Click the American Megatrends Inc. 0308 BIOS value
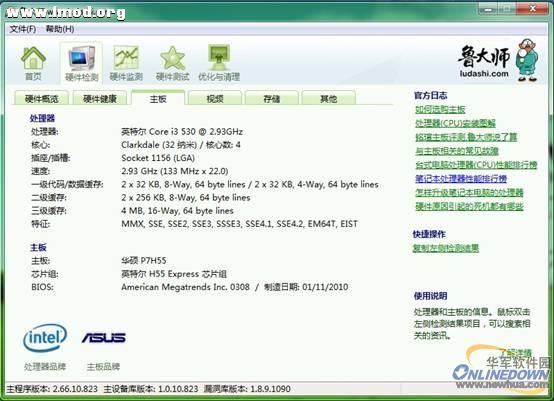 [235, 287]
